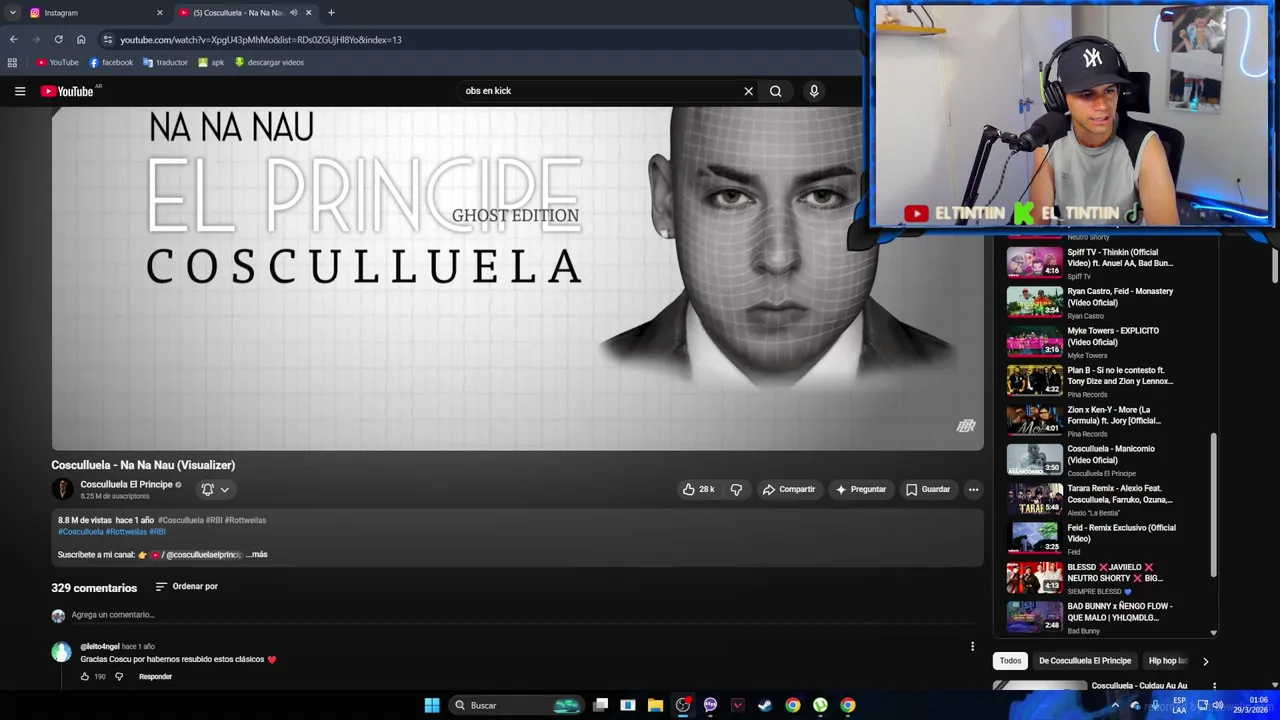Screen dimensions: 1280x720
Task: Expand description by clicking ...más
Action: 257,554
